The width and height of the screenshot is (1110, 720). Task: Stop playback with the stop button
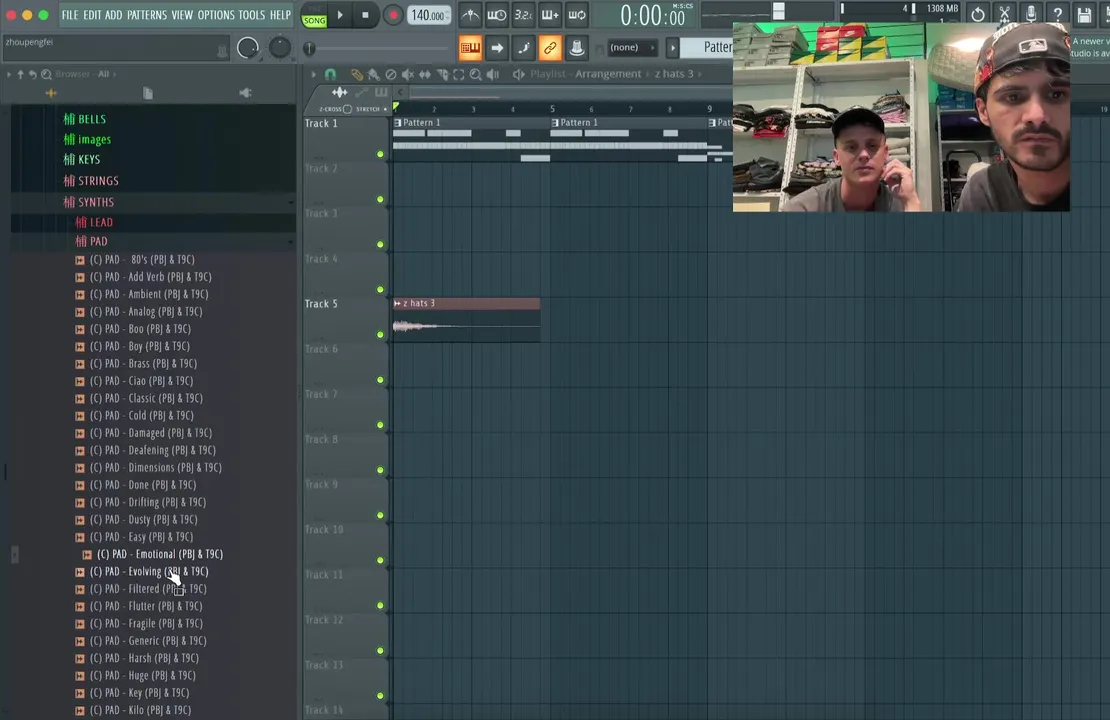pyautogui.click(x=365, y=15)
